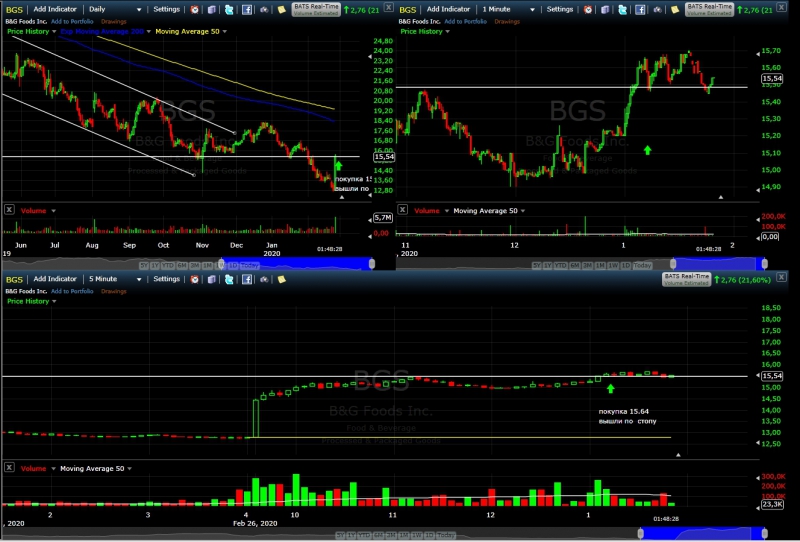Click the BGS ticker symbol in the Daily chart
This screenshot has width=800, height=542.
(x=14, y=10)
